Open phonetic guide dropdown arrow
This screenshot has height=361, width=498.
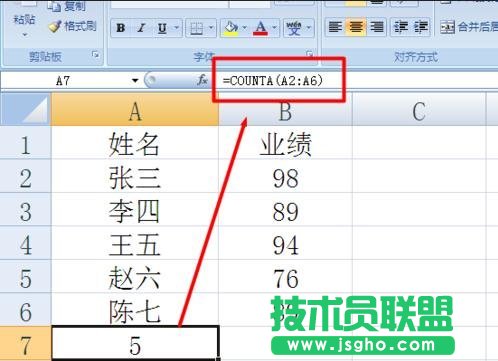point(308,28)
